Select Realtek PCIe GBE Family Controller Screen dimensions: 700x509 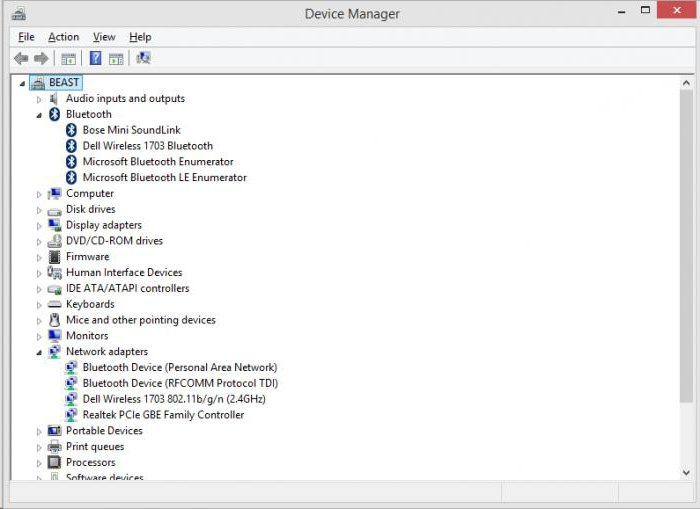163,415
